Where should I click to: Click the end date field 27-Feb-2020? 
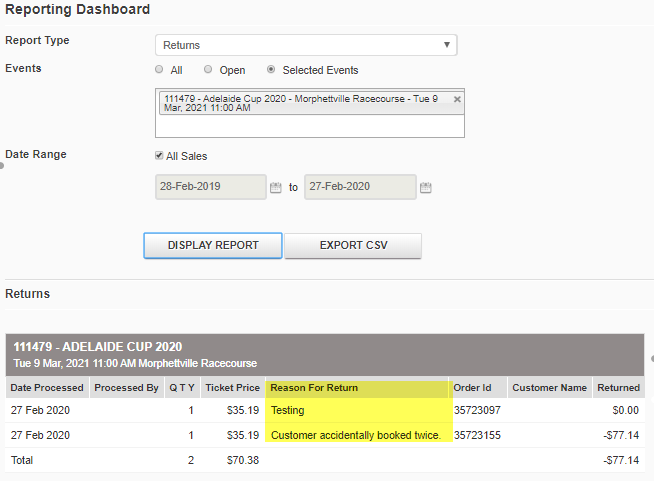click(360, 186)
